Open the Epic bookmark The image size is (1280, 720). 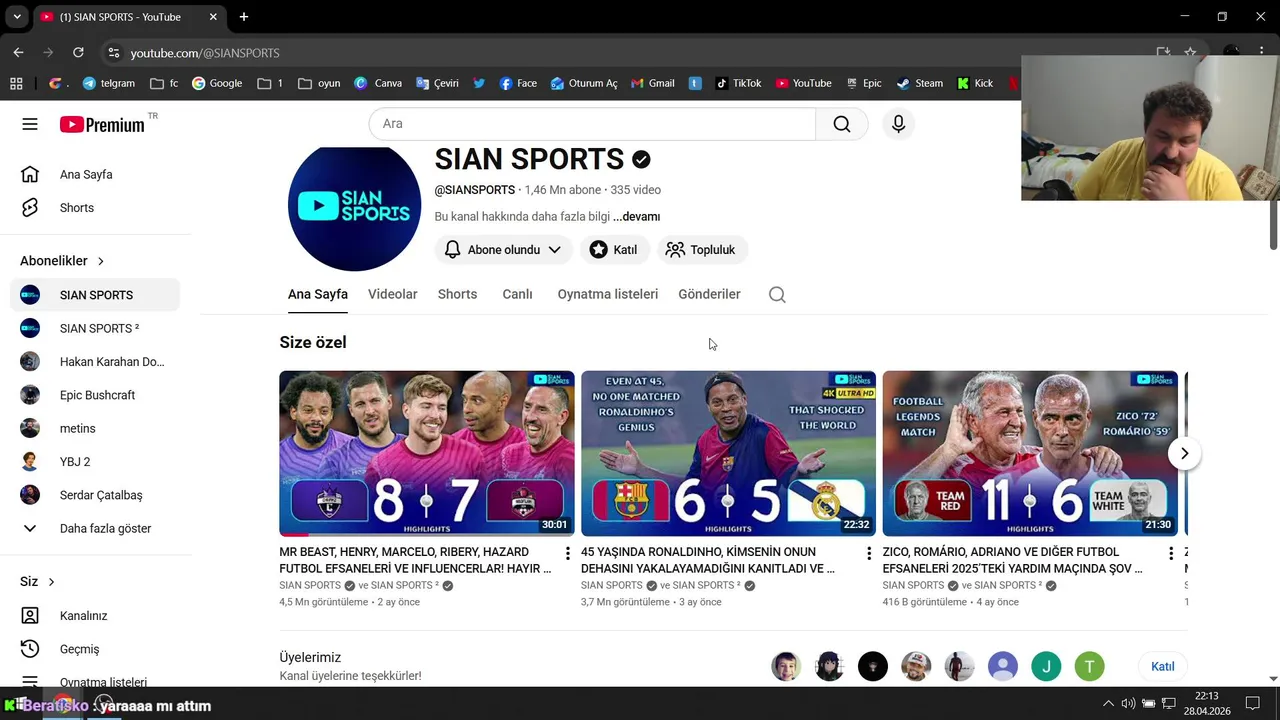click(864, 83)
